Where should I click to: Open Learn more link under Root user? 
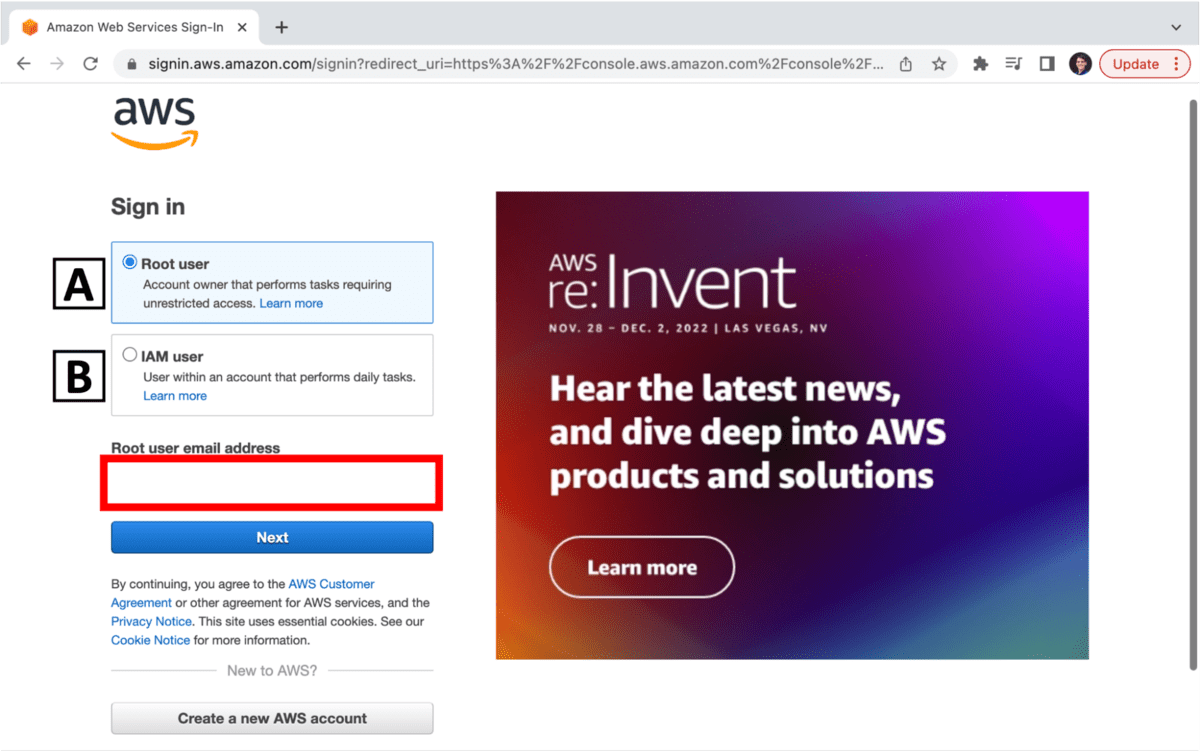click(291, 303)
